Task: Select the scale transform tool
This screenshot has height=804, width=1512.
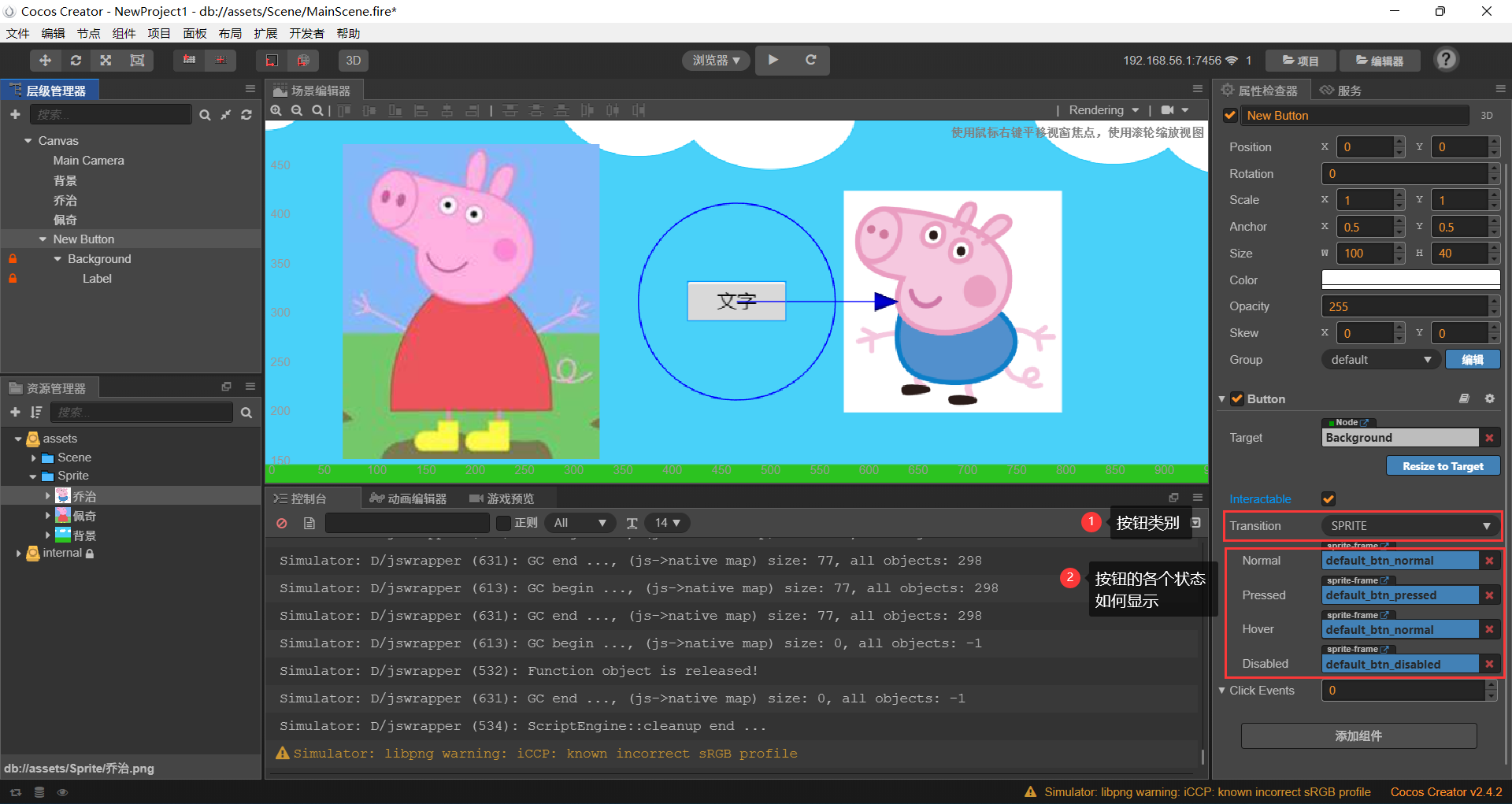Action: [x=106, y=61]
